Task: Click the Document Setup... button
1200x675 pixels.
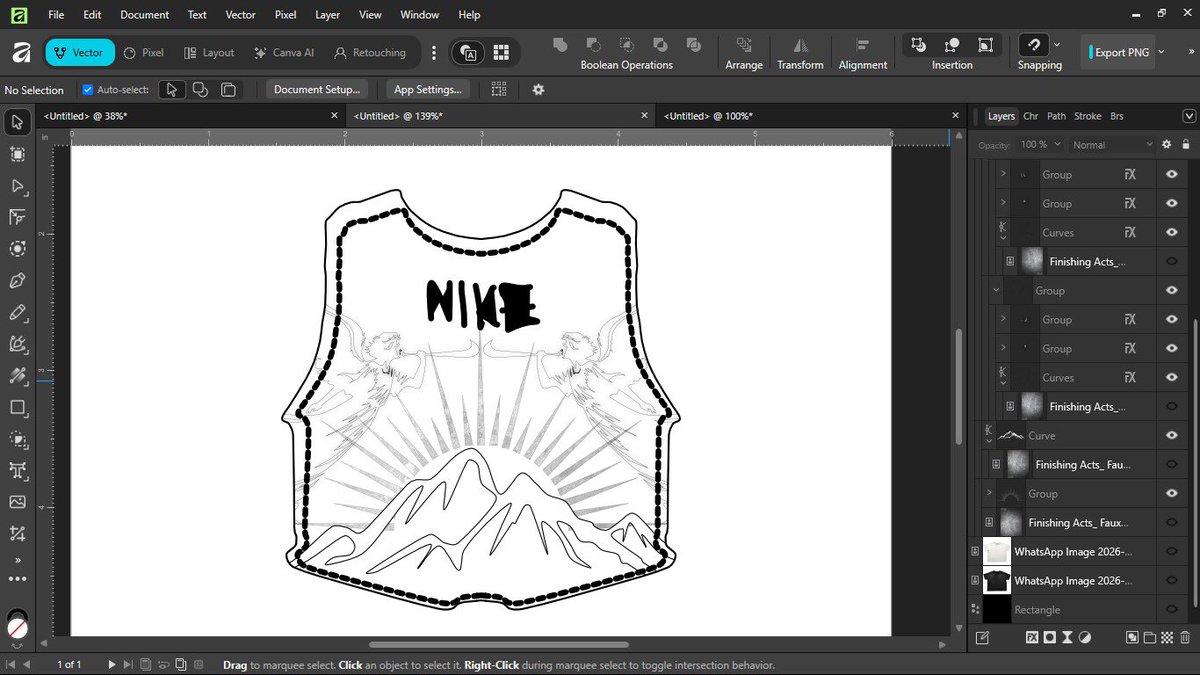Action: 317,89
